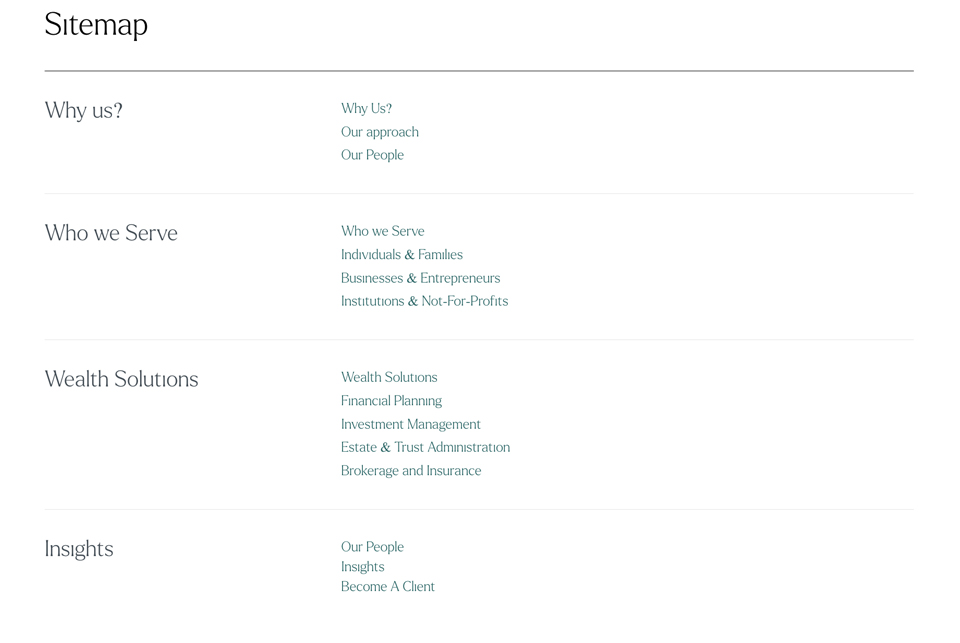Open "Our People" link below "Our approach"
This screenshot has width=960, height=643.
point(372,155)
